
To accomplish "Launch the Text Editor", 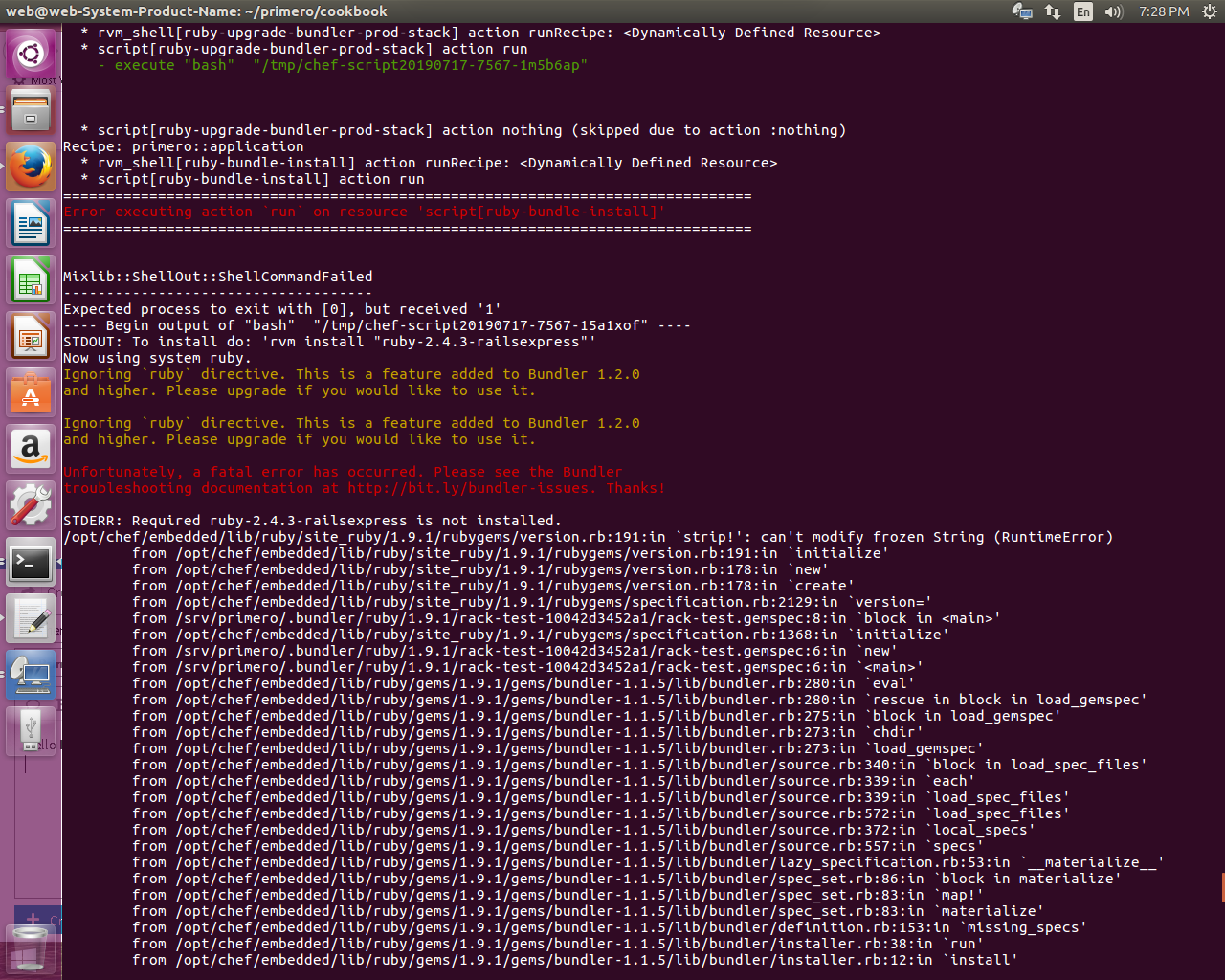I will pyautogui.click(x=31, y=619).
